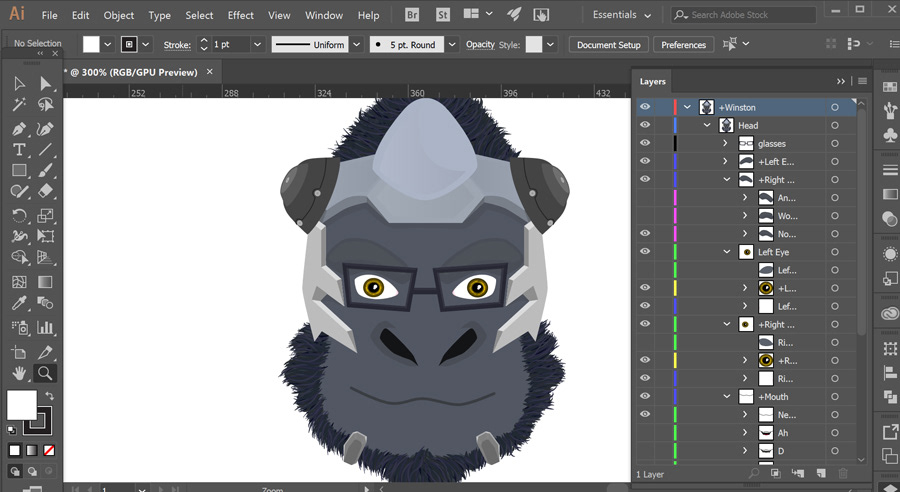Select the Column Graph tool
The width and height of the screenshot is (900, 492).
[x=45, y=327]
